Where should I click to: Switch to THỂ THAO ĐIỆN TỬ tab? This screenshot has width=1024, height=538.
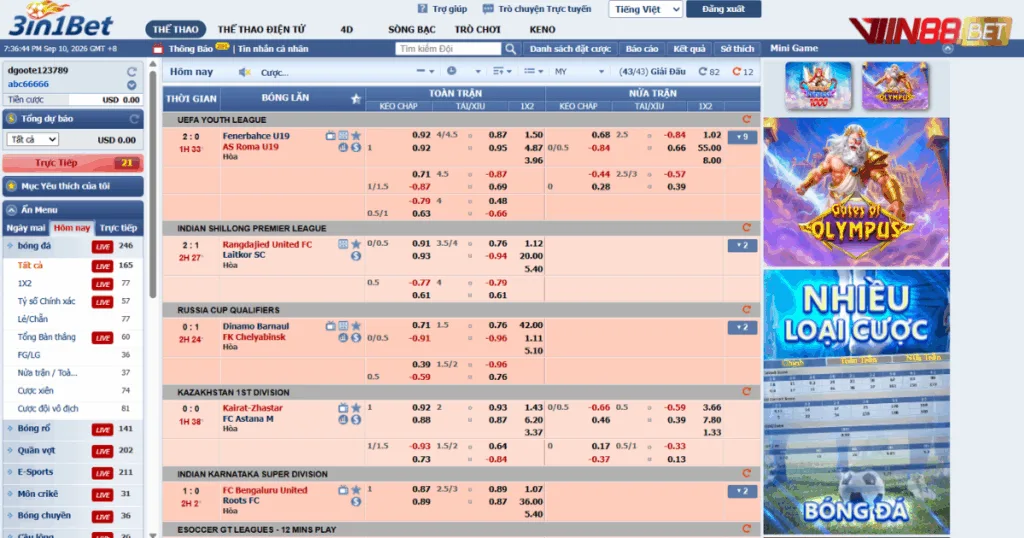tap(261, 29)
